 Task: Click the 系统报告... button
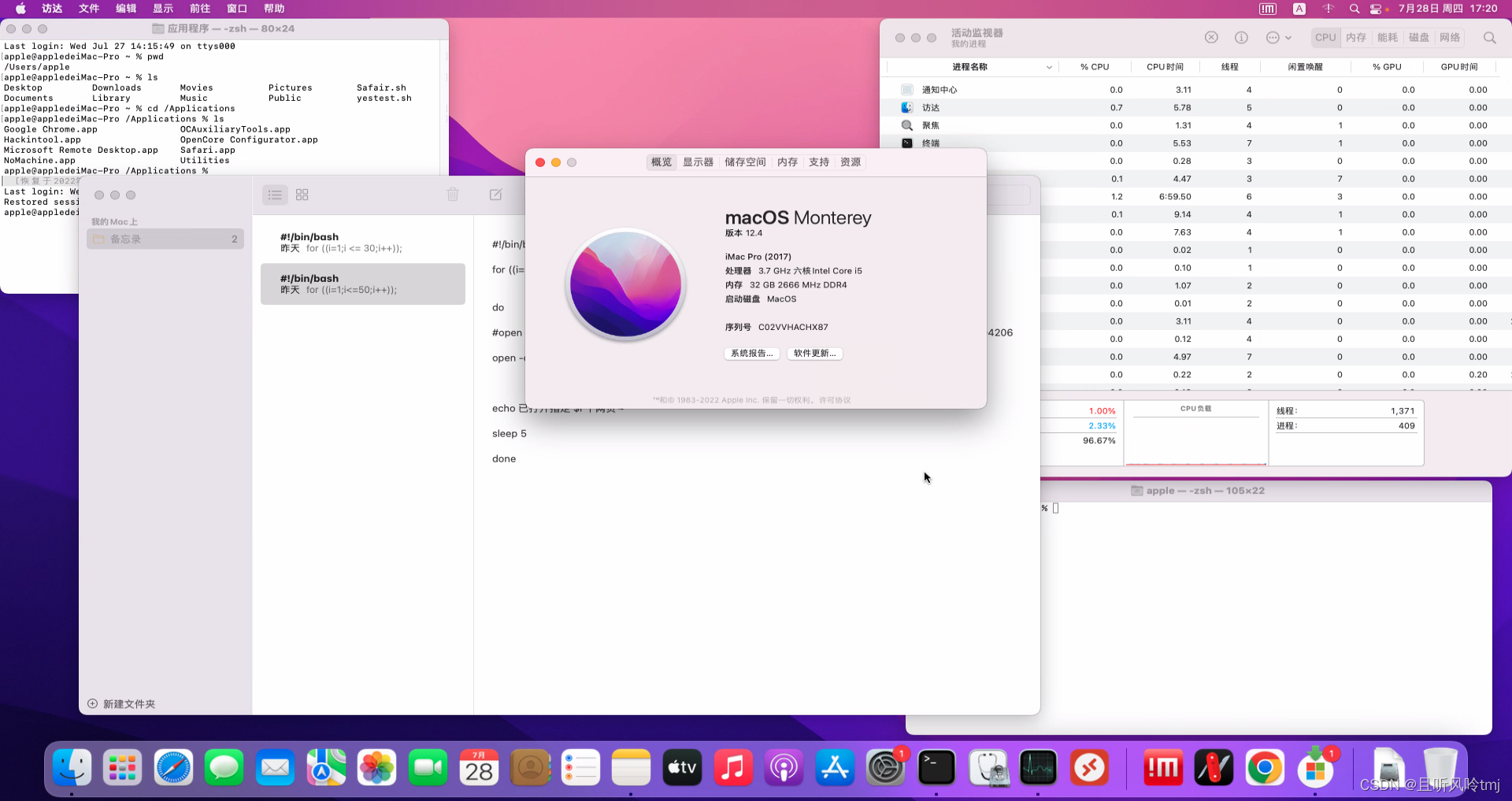point(752,354)
